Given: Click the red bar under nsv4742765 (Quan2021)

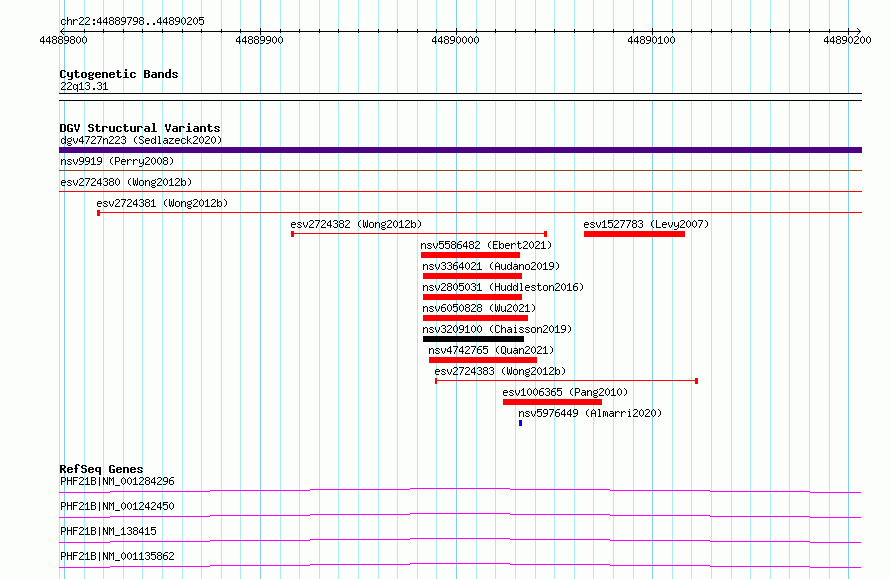Looking at the screenshot, I should [x=482, y=360].
